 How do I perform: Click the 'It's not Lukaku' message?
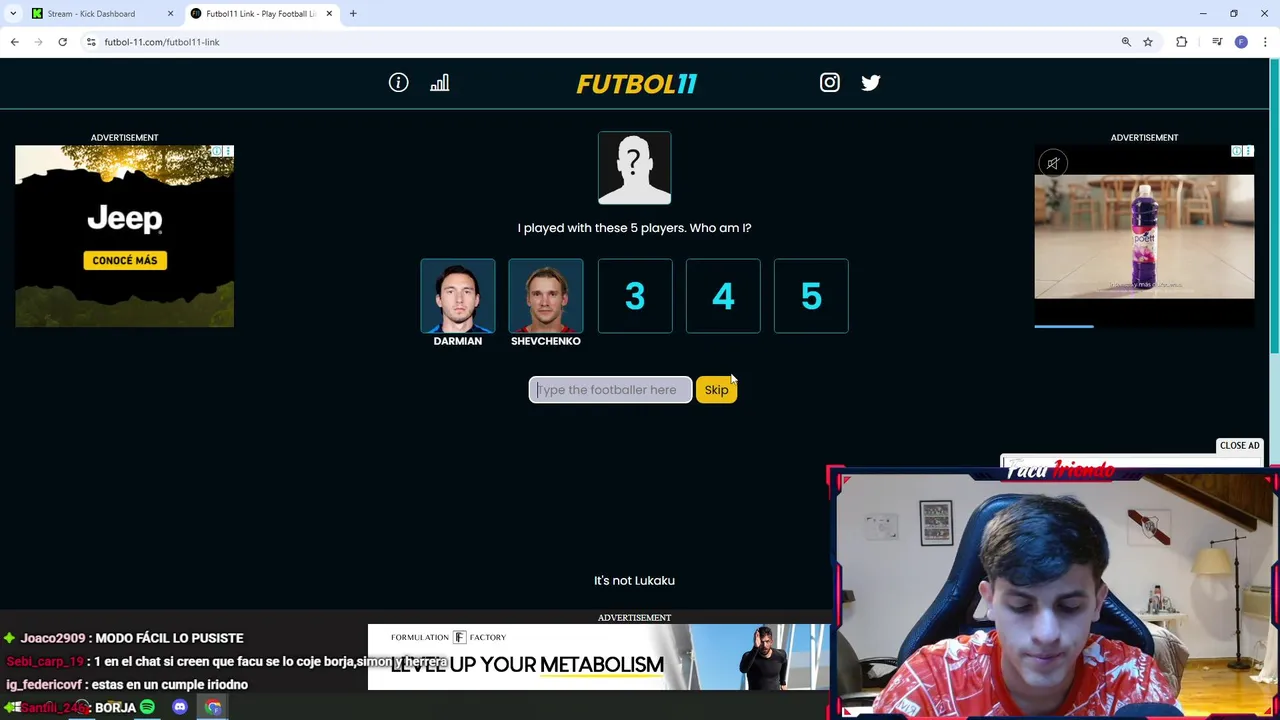point(634,581)
